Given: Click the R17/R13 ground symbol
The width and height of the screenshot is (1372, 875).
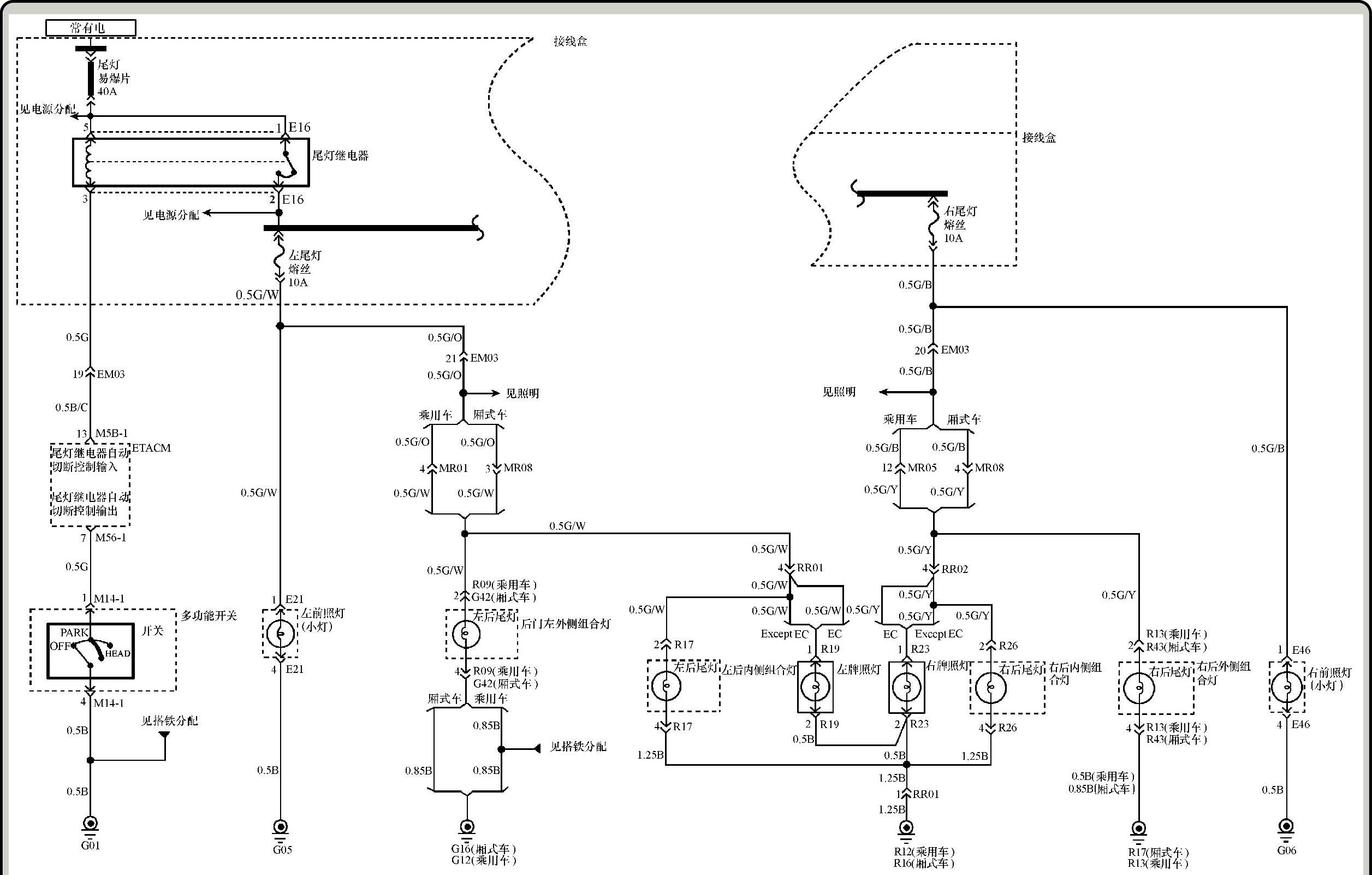Looking at the screenshot, I should 1138,832.
